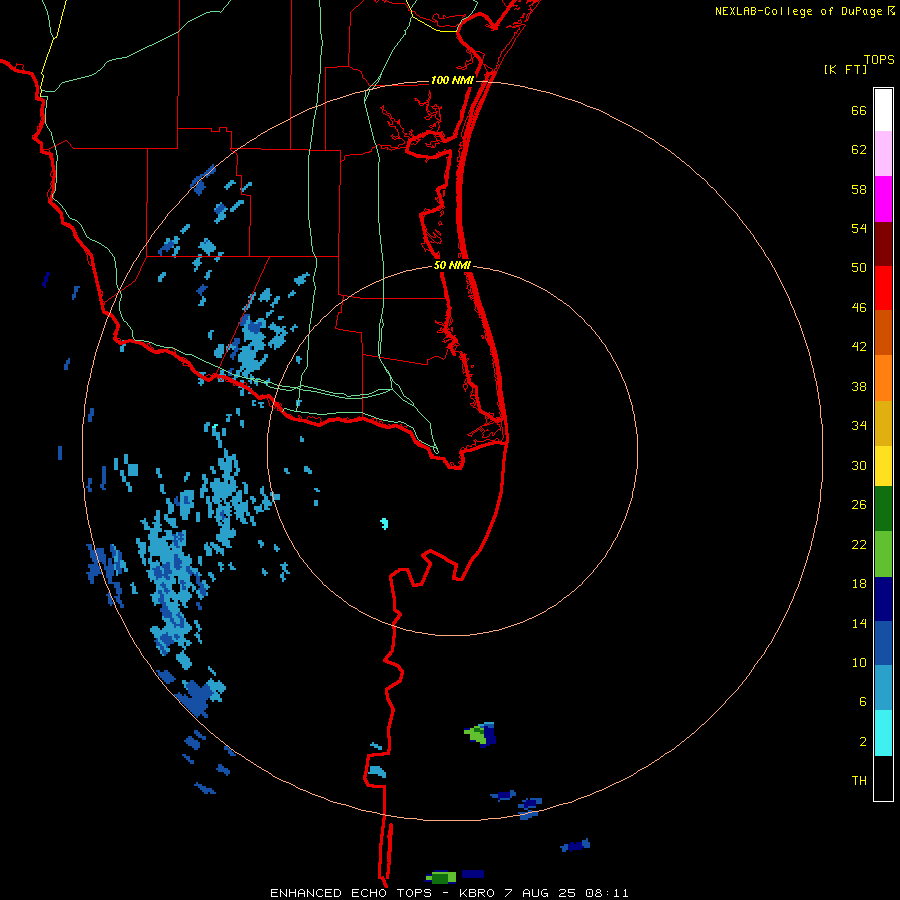900x900 pixels.
Task: Click the light blue 14 kft swatch
Action: 883,688
